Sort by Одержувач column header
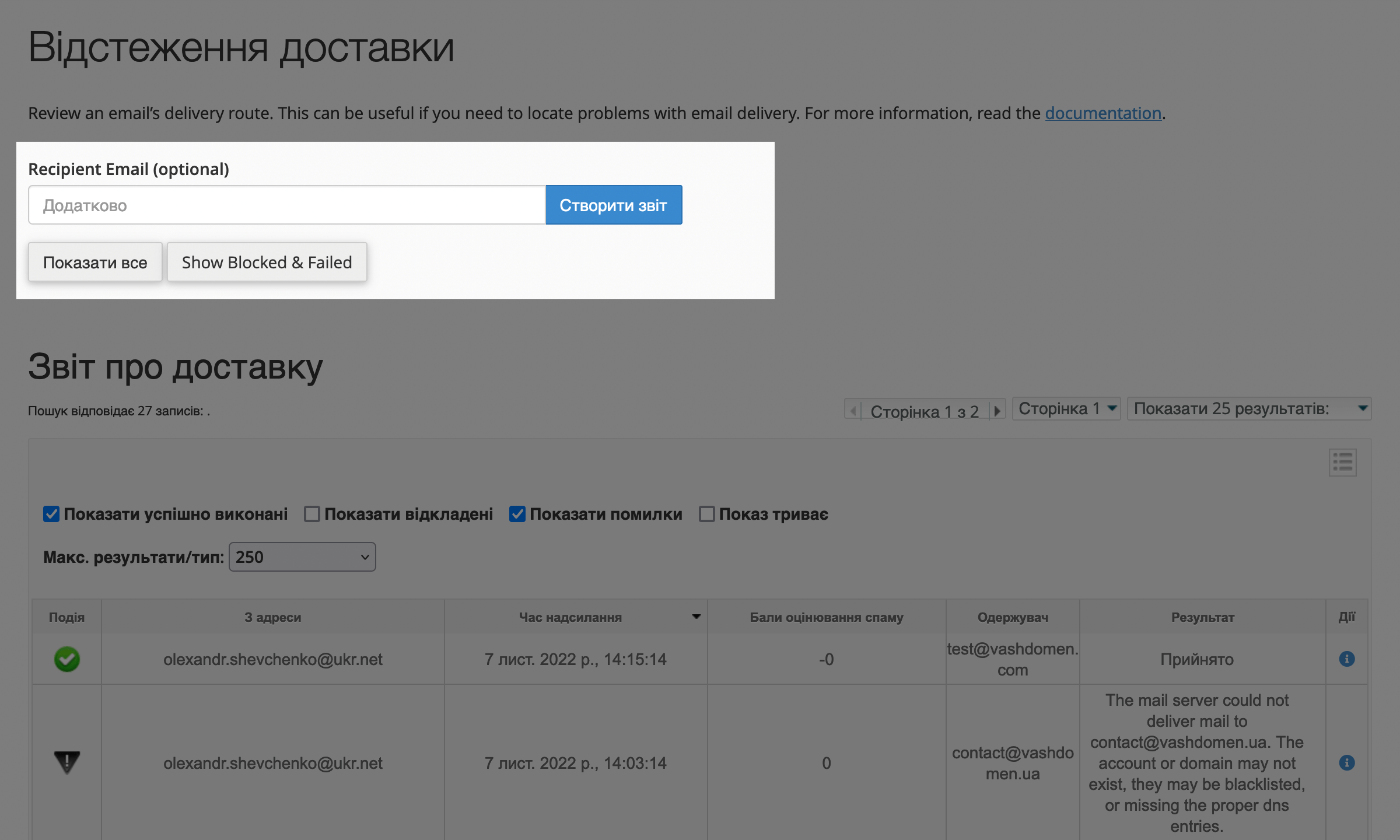 point(1013,617)
